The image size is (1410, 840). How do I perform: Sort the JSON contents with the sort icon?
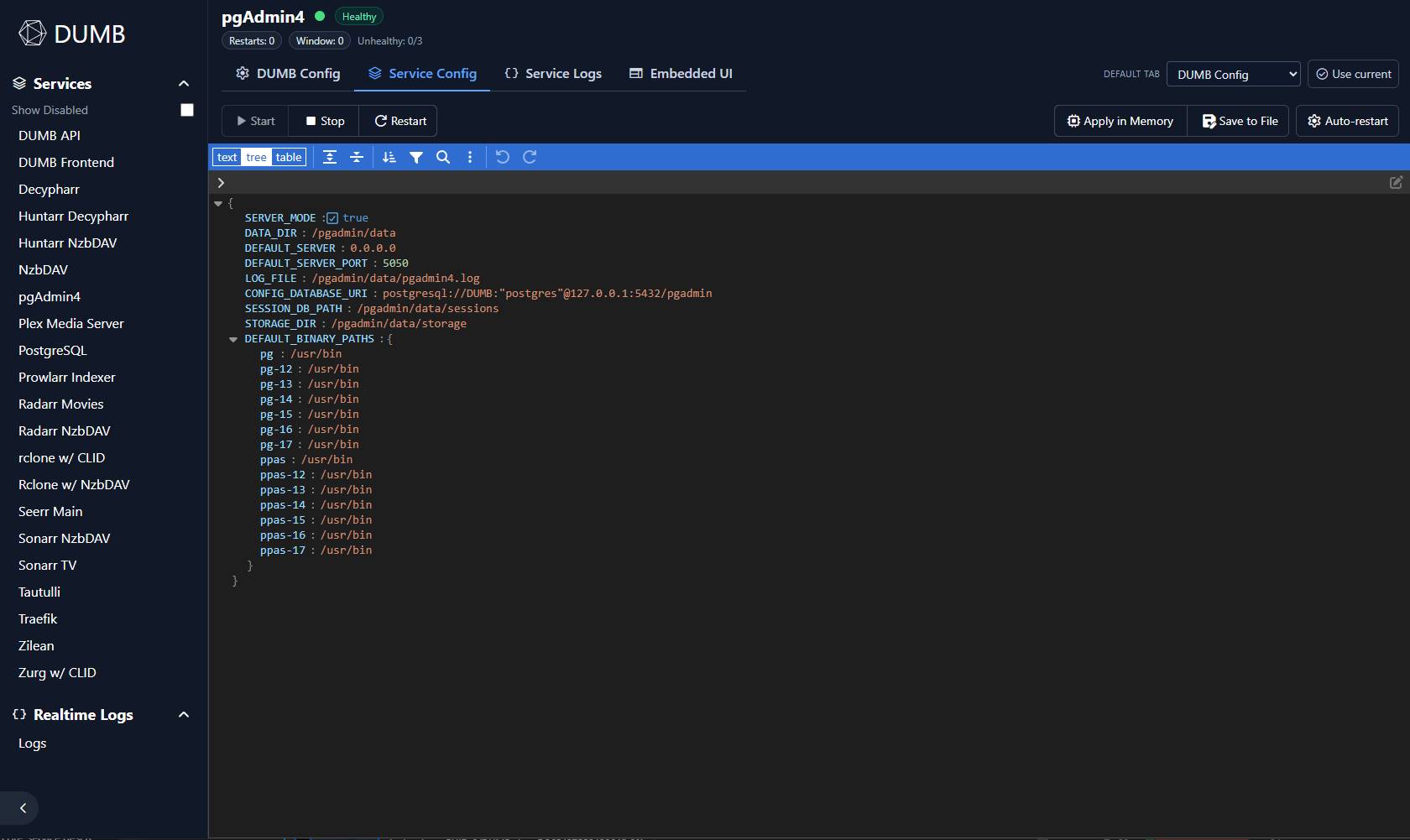pos(389,157)
